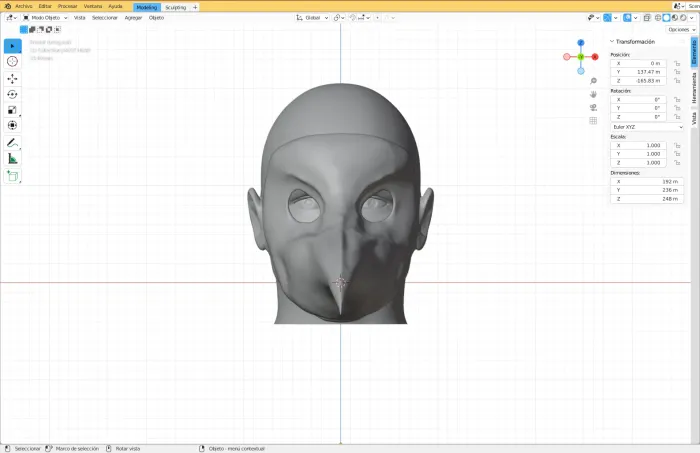
Task: Toggle lock for Rotación Z
Action: point(677,117)
